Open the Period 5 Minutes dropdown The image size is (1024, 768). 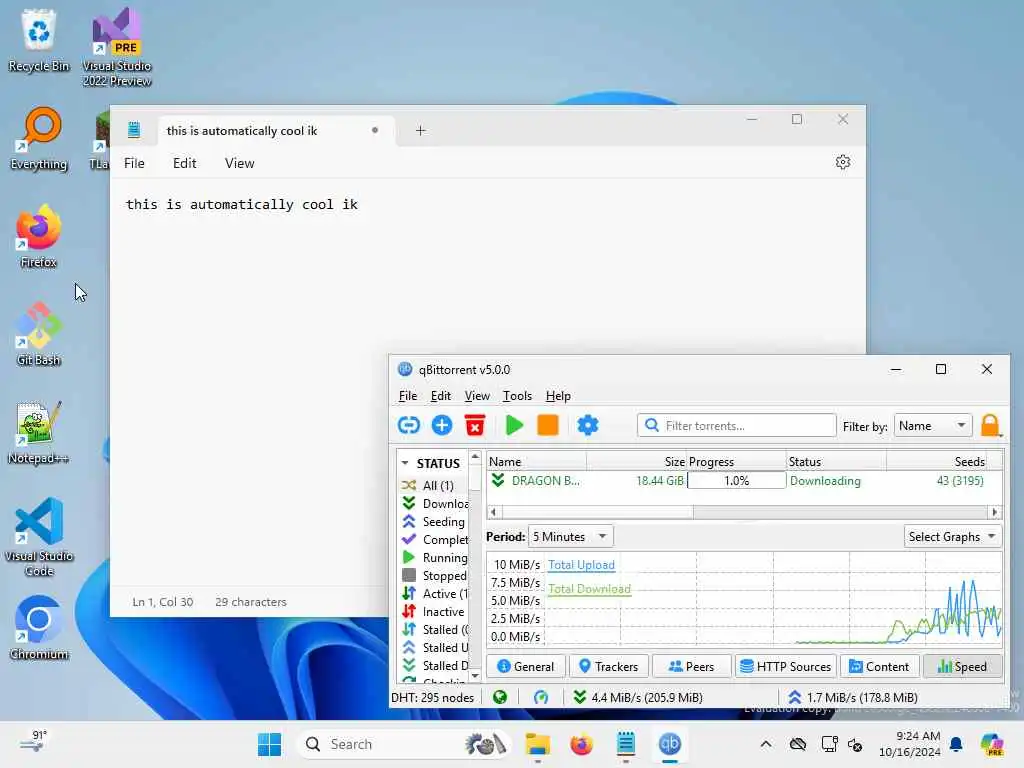pos(570,537)
